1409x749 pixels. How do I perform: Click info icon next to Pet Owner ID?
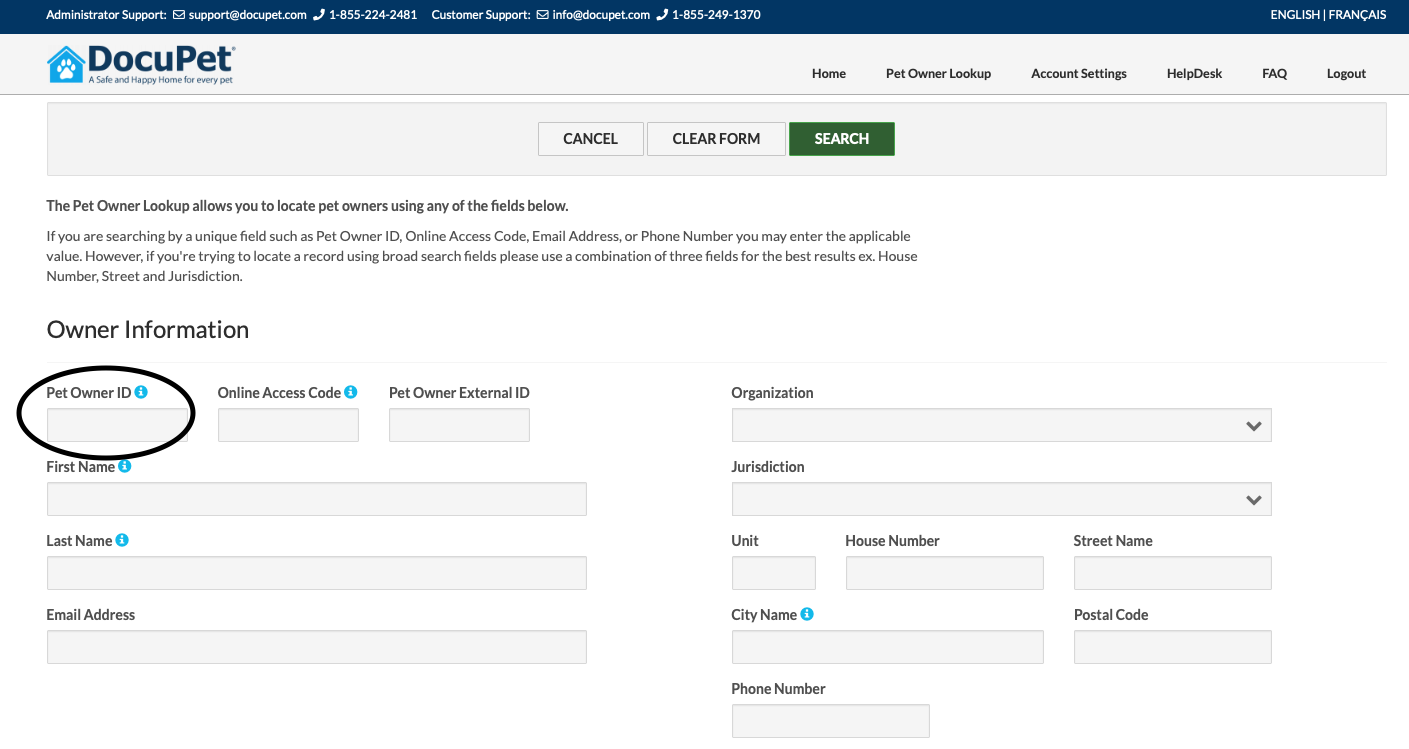pos(141,392)
